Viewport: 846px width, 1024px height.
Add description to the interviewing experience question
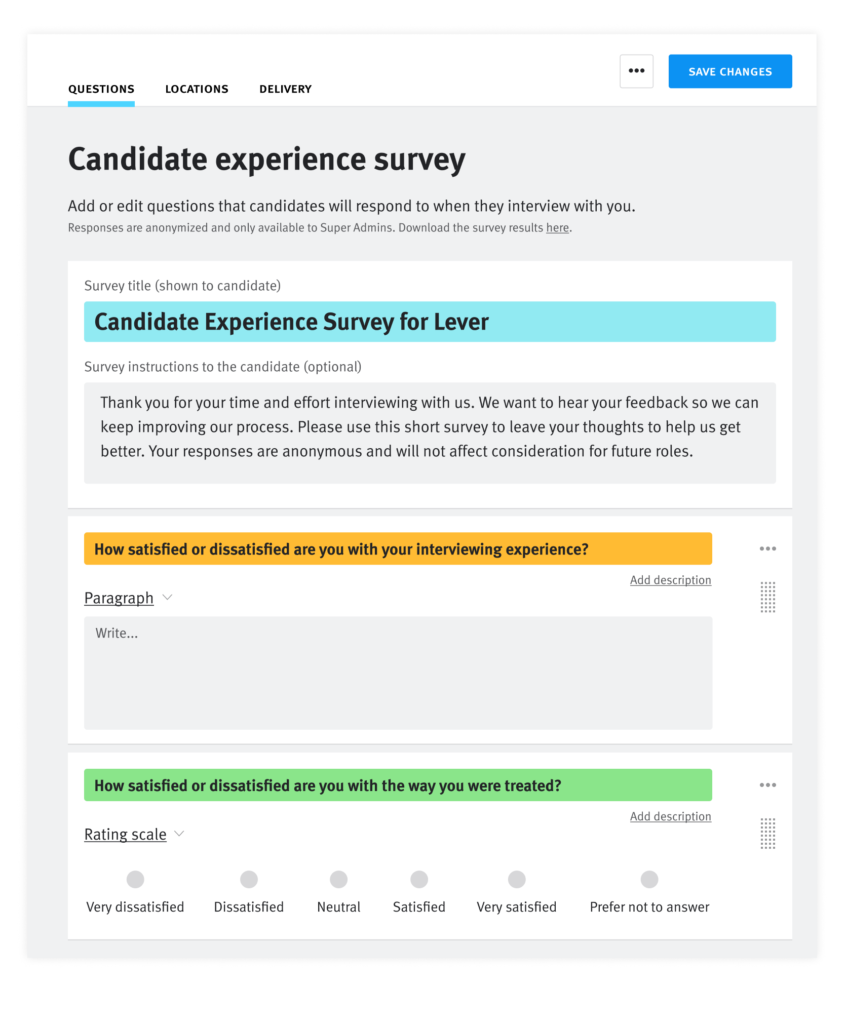click(670, 579)
